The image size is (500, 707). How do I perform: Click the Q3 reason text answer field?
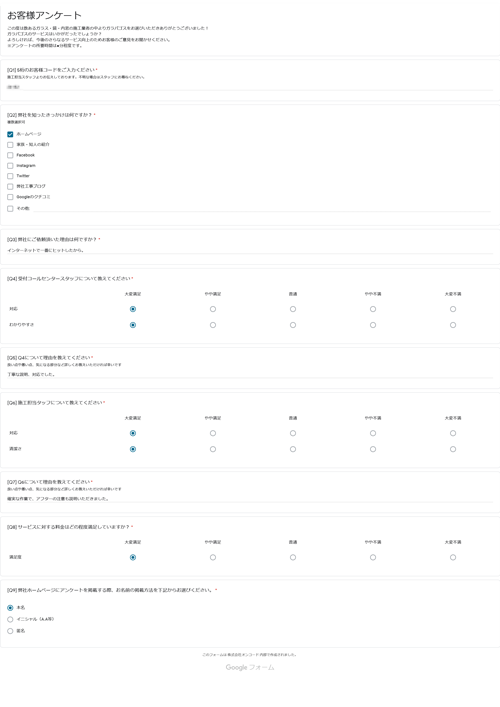coord(250,250)
